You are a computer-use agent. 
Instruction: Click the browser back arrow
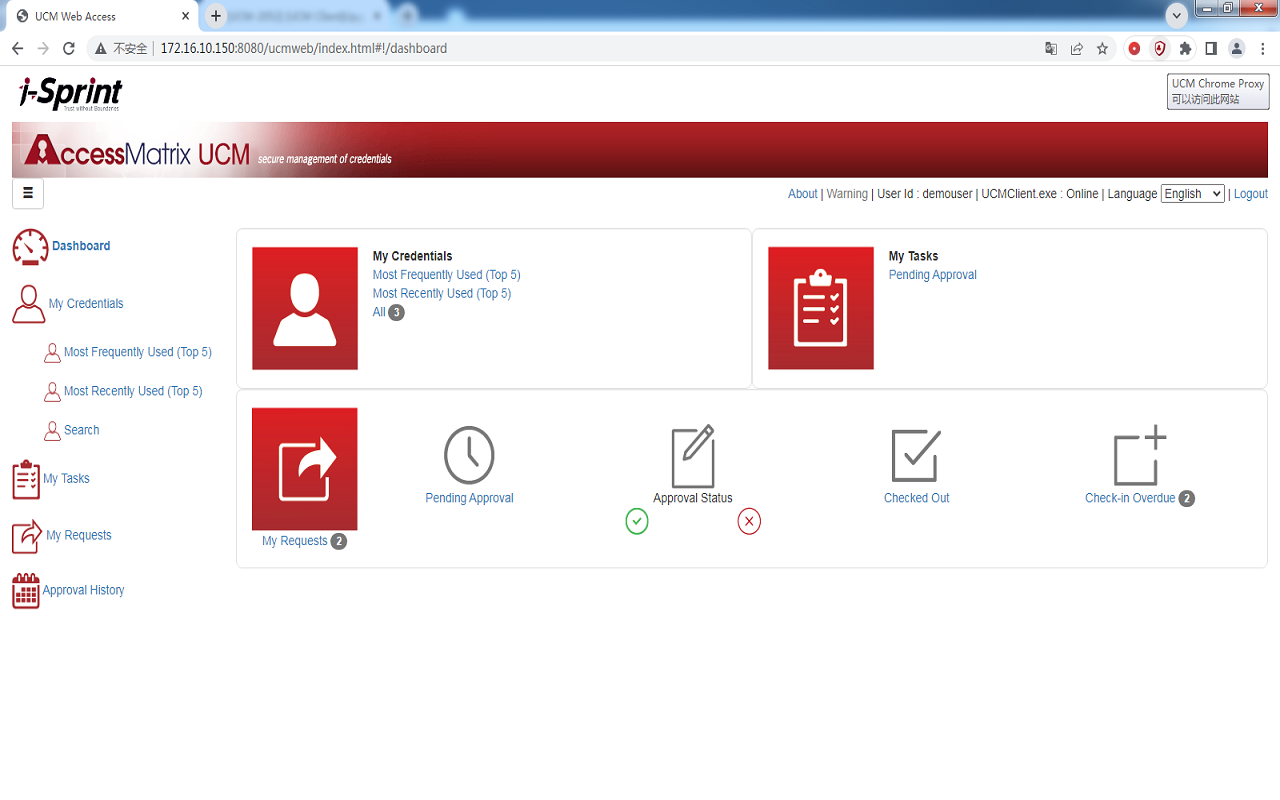[17, 48]
